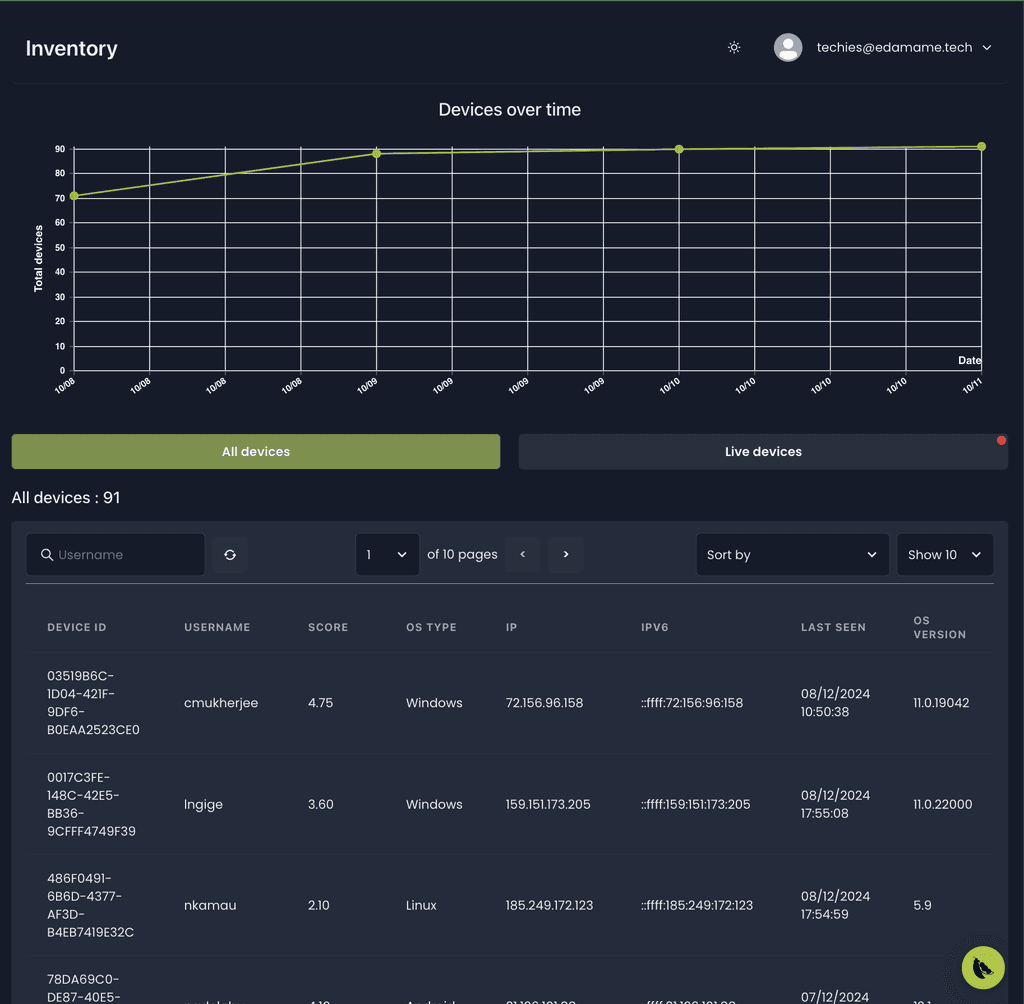Open the techies@edamame.tech account menu

894,48
